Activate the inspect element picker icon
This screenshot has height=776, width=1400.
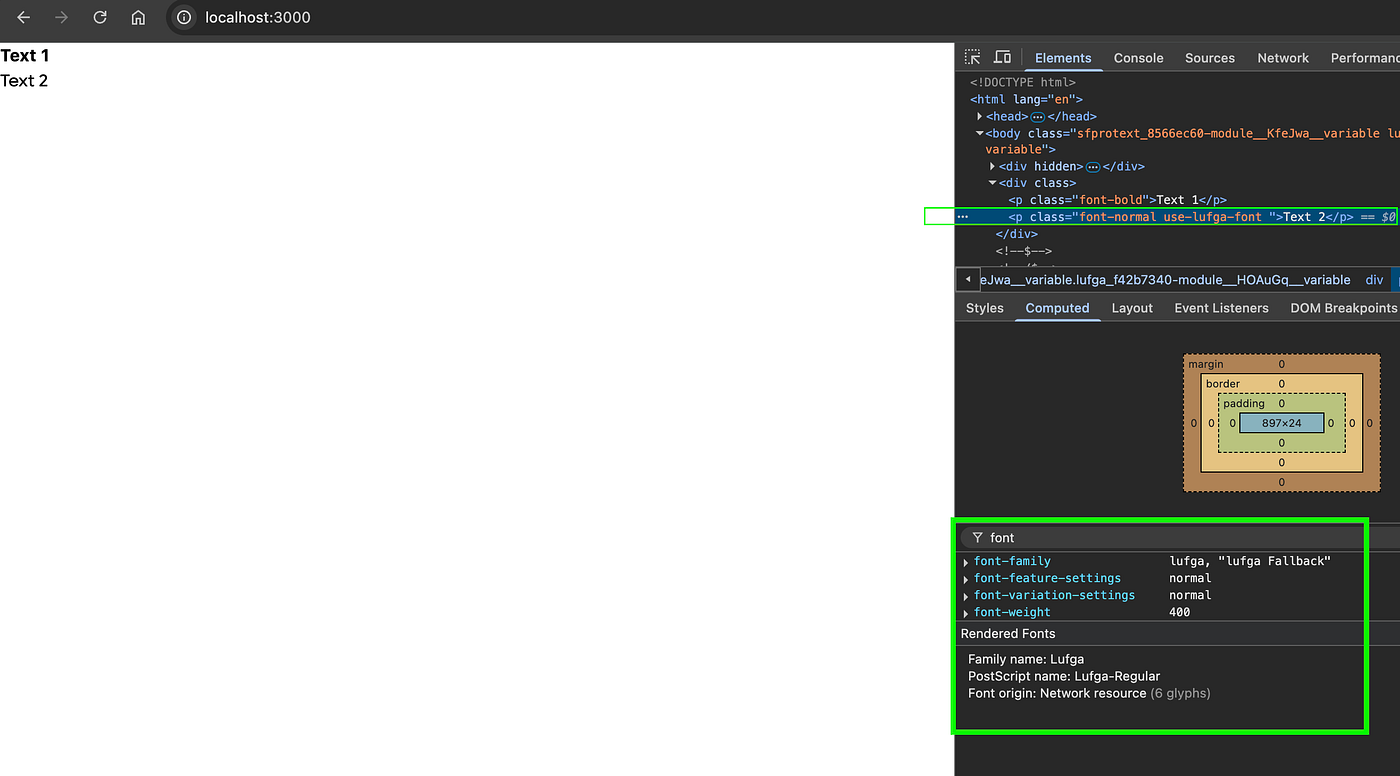972,57
